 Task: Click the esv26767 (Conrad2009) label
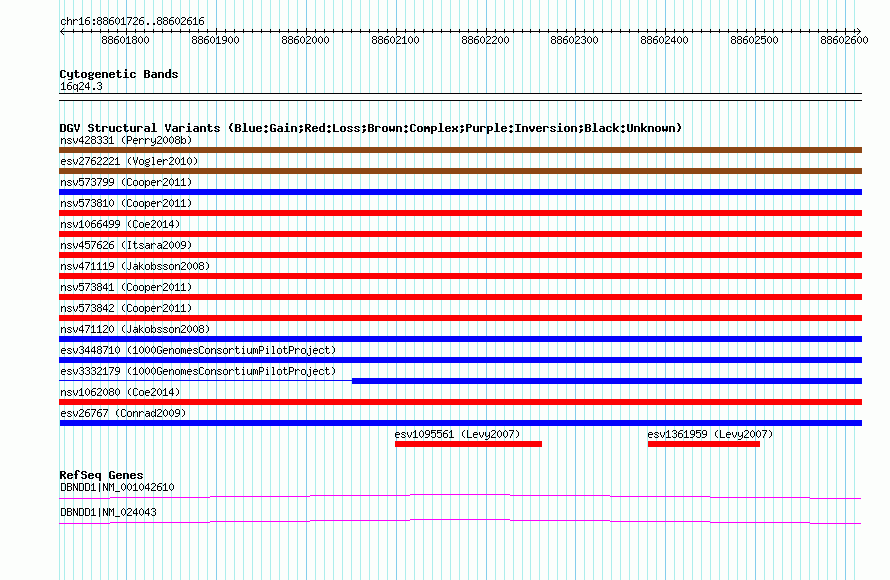pos(123,413)
